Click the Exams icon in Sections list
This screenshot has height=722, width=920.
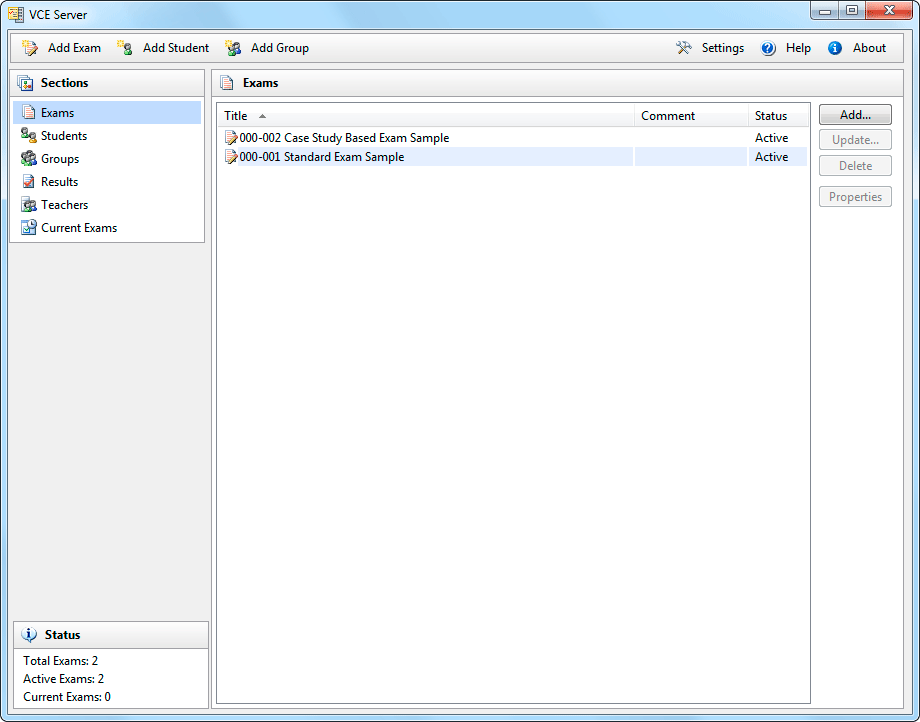pos(28,112)
